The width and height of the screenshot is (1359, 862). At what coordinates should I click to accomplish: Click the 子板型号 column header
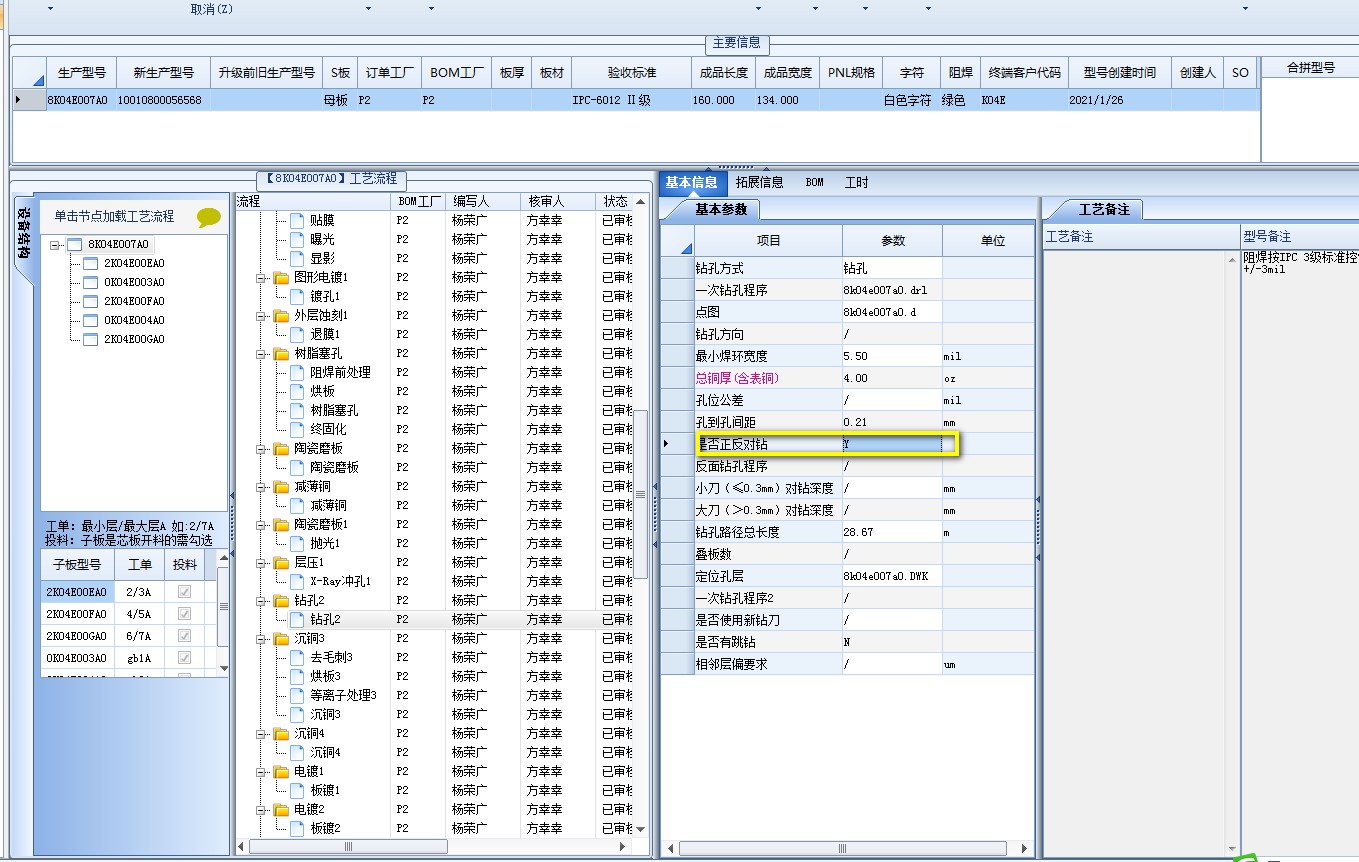(x=77, y=565)
